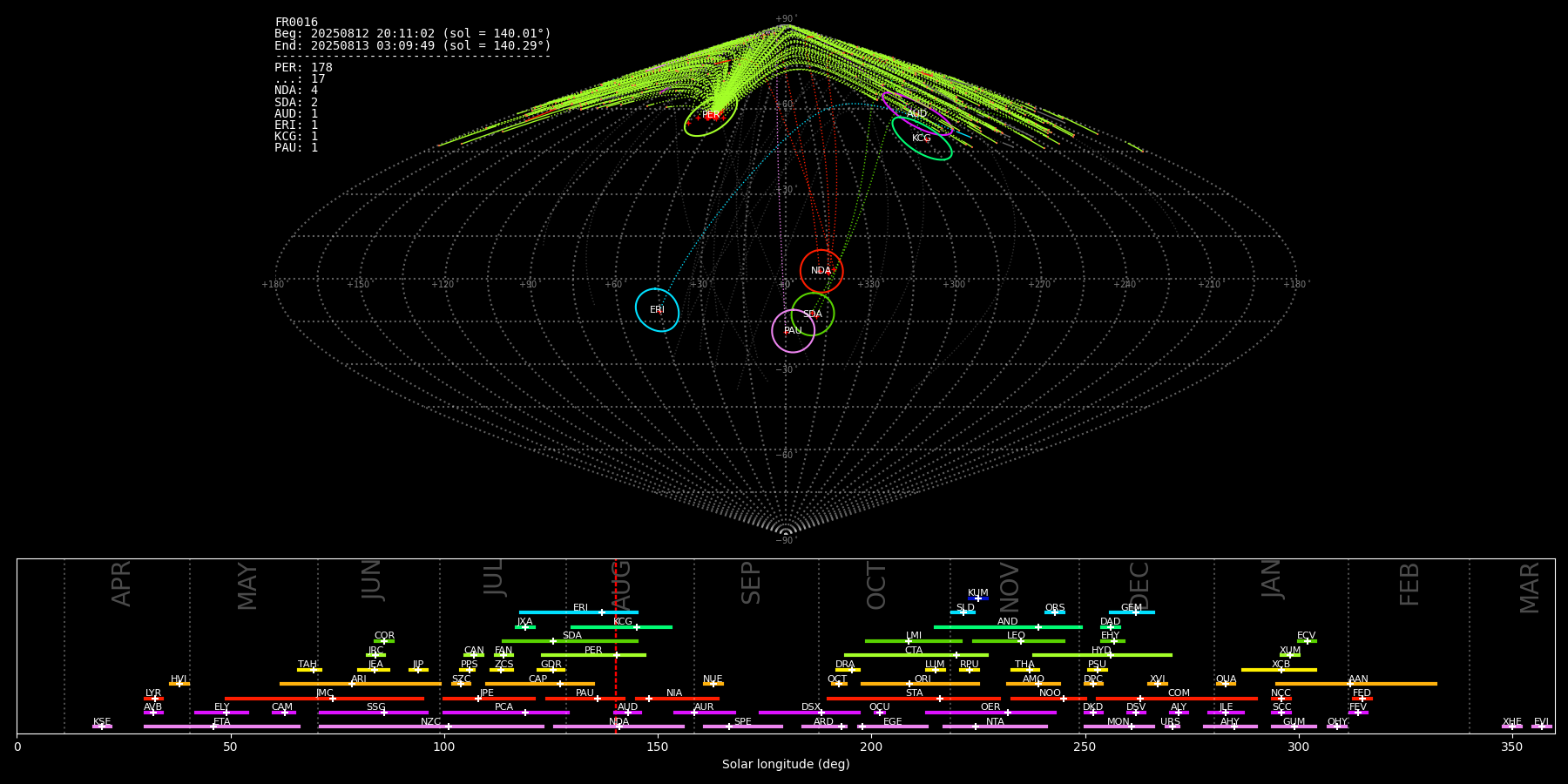Click the AND shower bar in timeline
This screenshot has height=784, width=1568.
pyautogui.click(x=1008, y=626)
